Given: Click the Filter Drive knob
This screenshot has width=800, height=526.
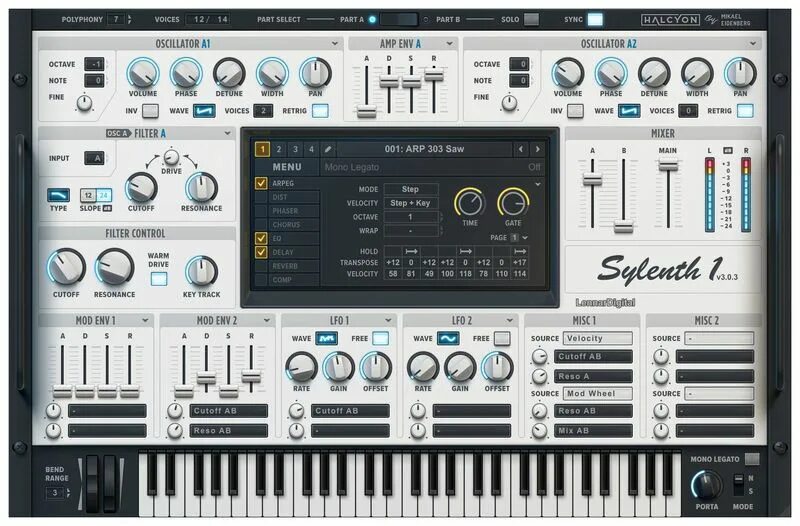Looking at the screenshot, I should (171, 157).
